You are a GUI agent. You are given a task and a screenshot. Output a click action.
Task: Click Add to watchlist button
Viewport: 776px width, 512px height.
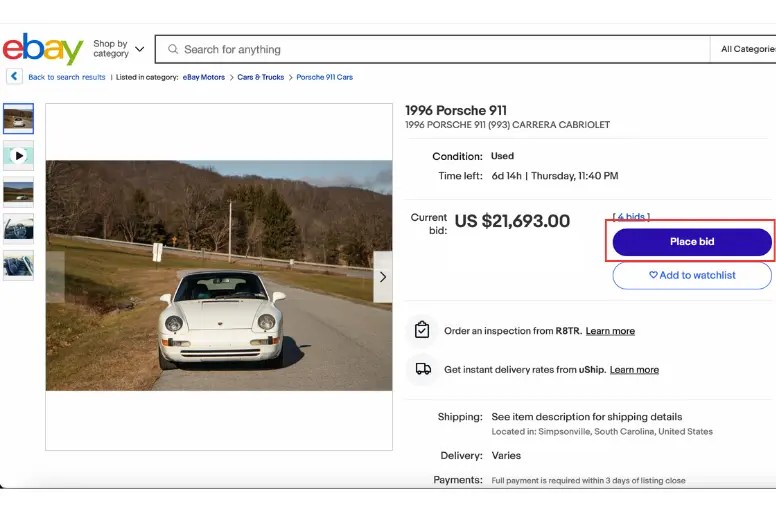click(x=691, y=275)
